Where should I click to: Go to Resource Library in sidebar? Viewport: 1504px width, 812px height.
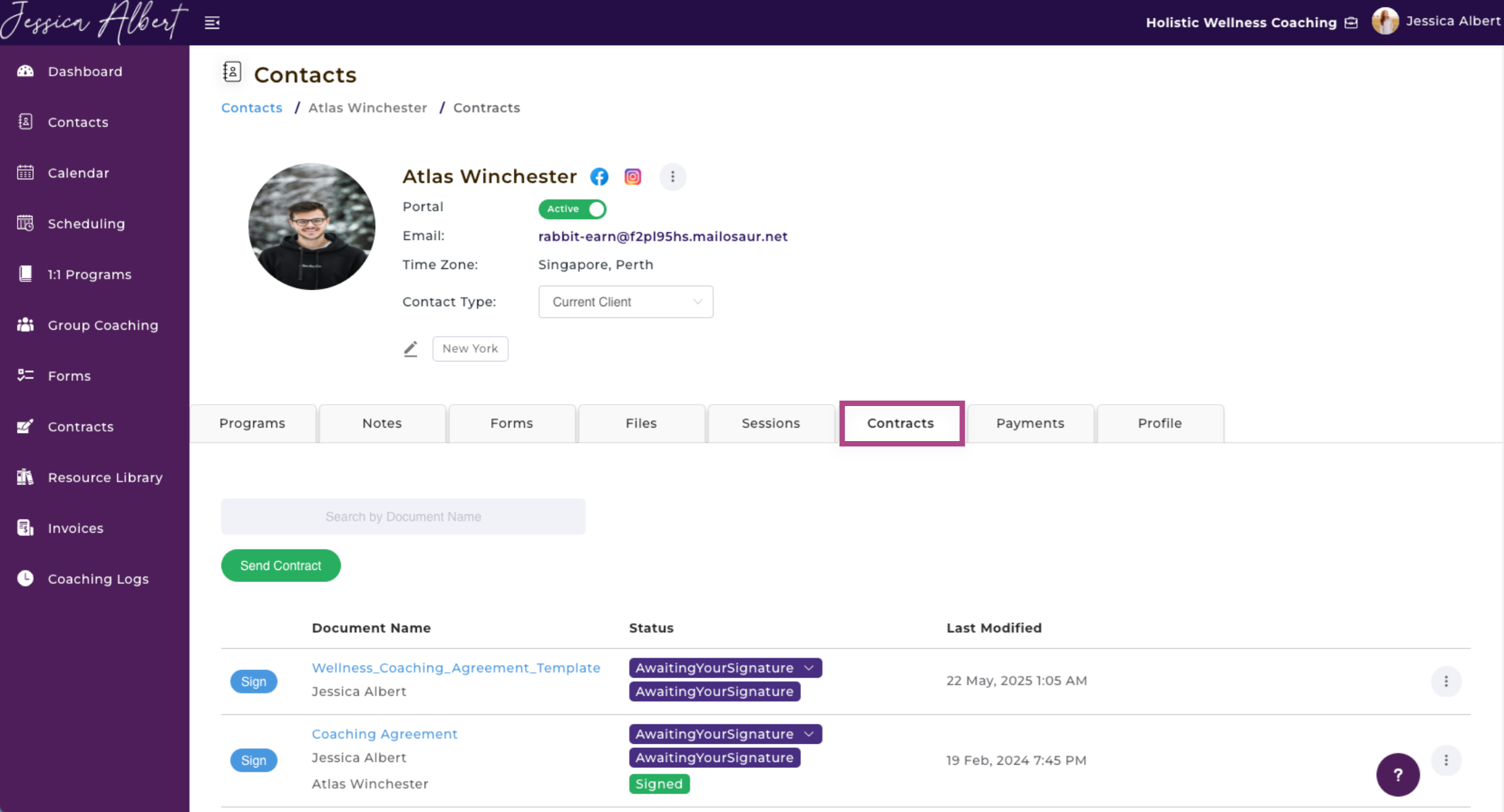pyautogui.click(x=105, y=477)
